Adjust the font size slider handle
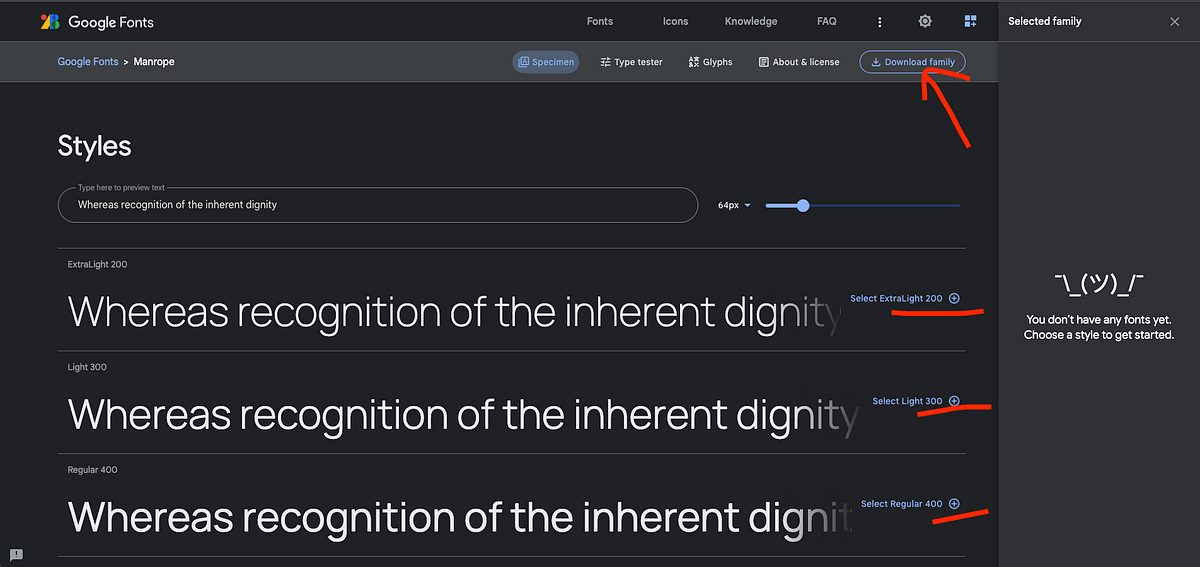1200x567 pixels. pyautogui.click(x=802, y=205)
